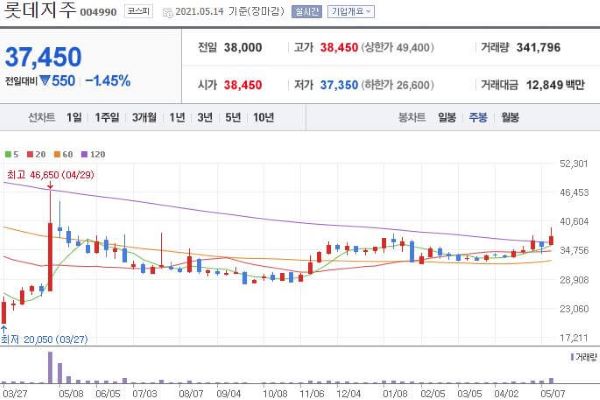The image size is (600, 400).
Task: Select the 3개월 line chart period
Action: tap(144, 118)
